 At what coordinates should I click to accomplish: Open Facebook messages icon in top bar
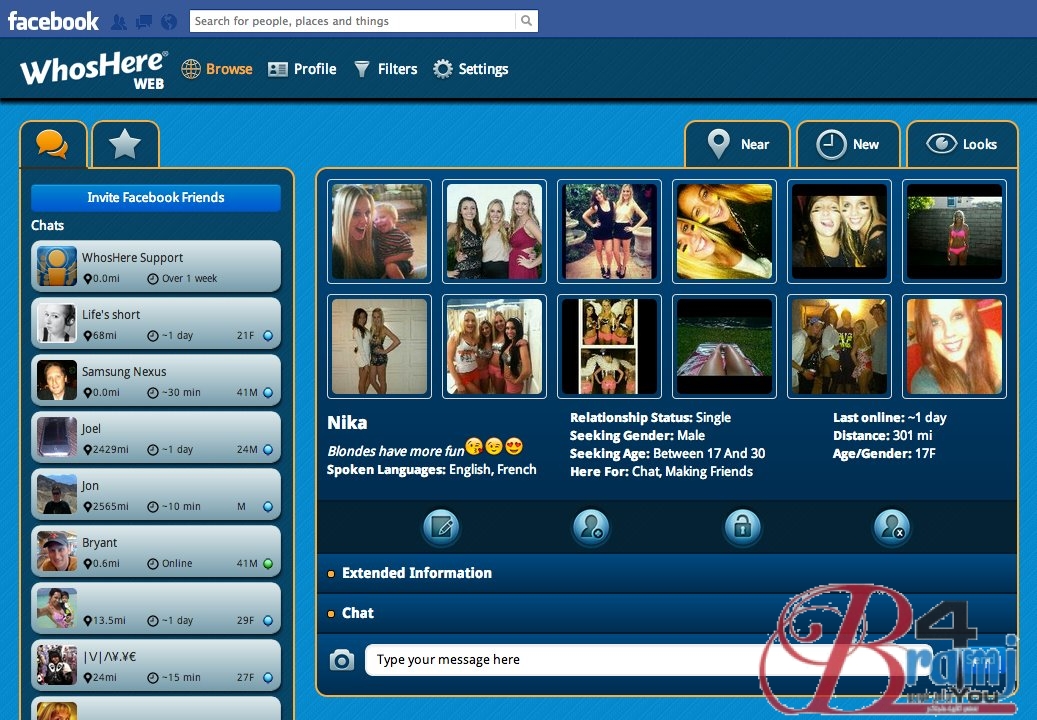tap(144, 21)
